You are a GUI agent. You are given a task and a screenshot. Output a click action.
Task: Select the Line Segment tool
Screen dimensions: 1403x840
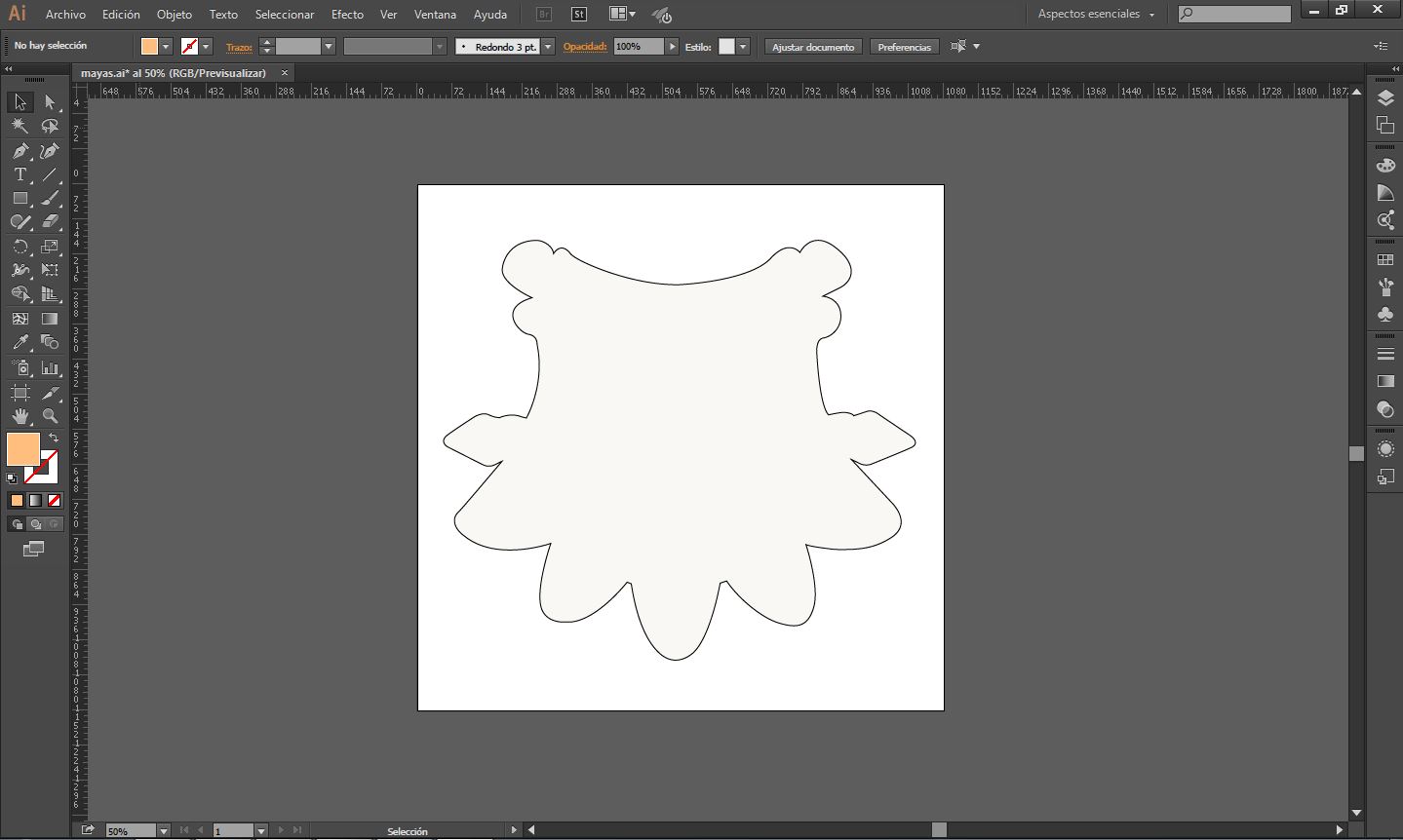50,174
